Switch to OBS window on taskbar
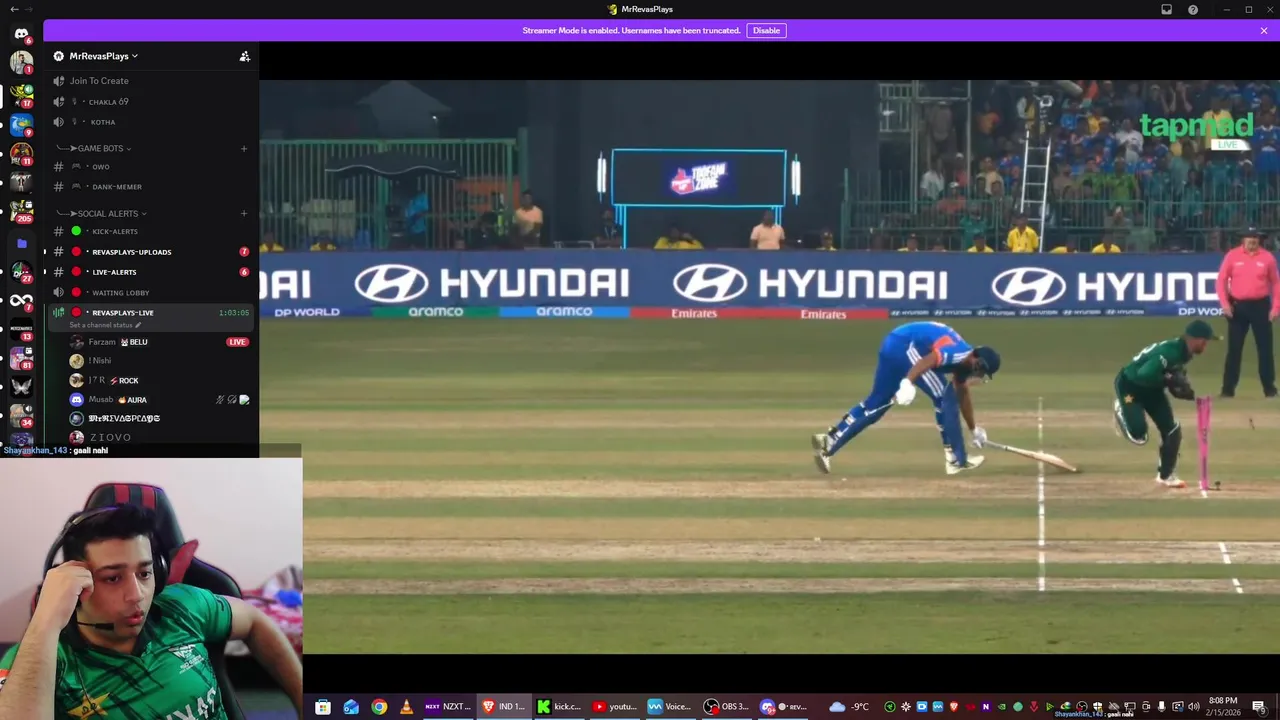Image resolution: width=1280 pixels, height=720 pixels. [x=727, y=707]
